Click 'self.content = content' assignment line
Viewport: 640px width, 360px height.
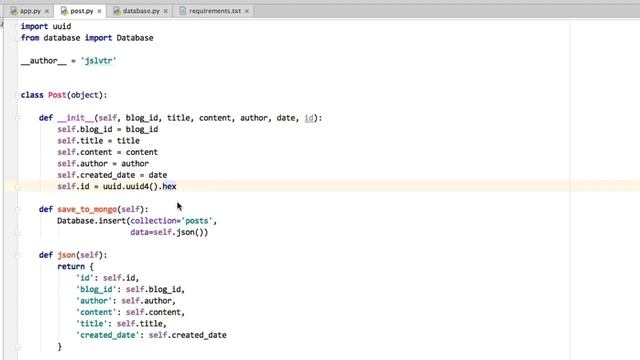107,152
